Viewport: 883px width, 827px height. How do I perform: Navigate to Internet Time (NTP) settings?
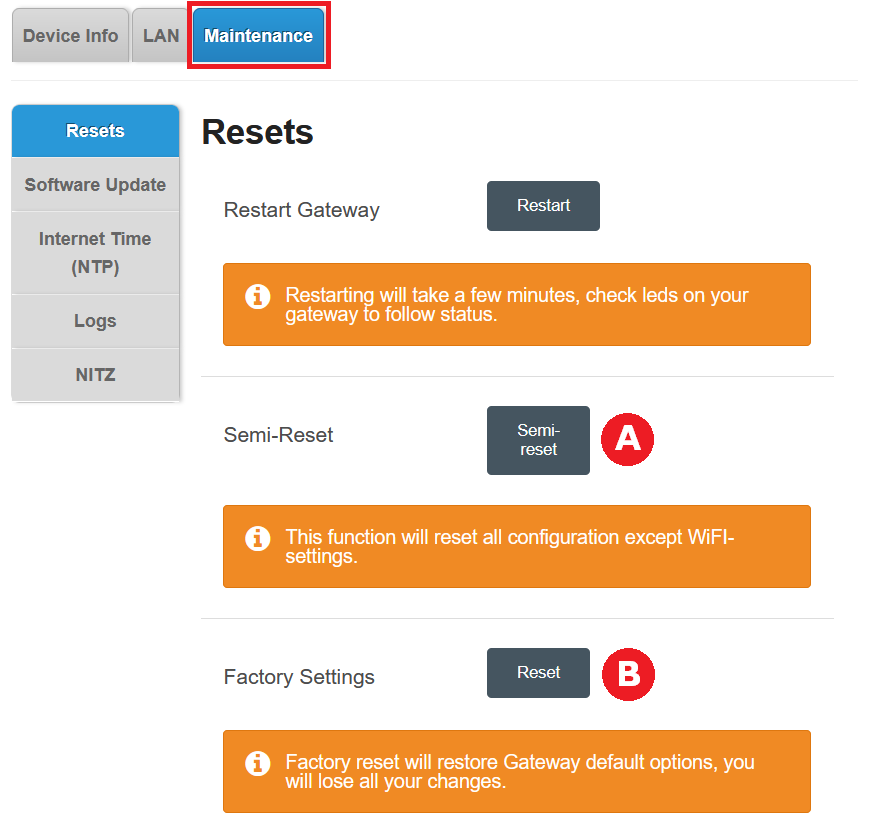95,252
